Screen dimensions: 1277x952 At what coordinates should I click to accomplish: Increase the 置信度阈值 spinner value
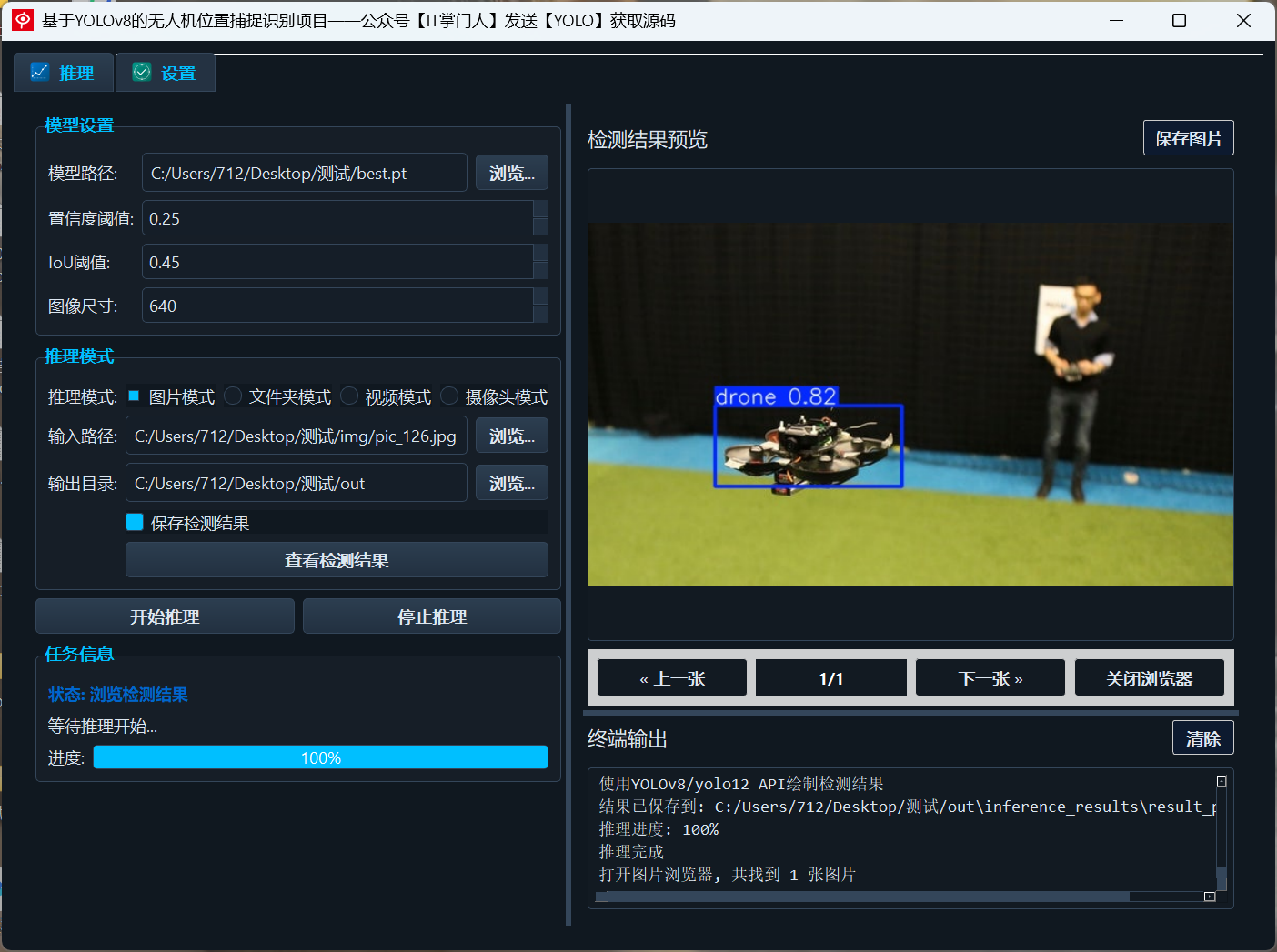pos(541,209)
